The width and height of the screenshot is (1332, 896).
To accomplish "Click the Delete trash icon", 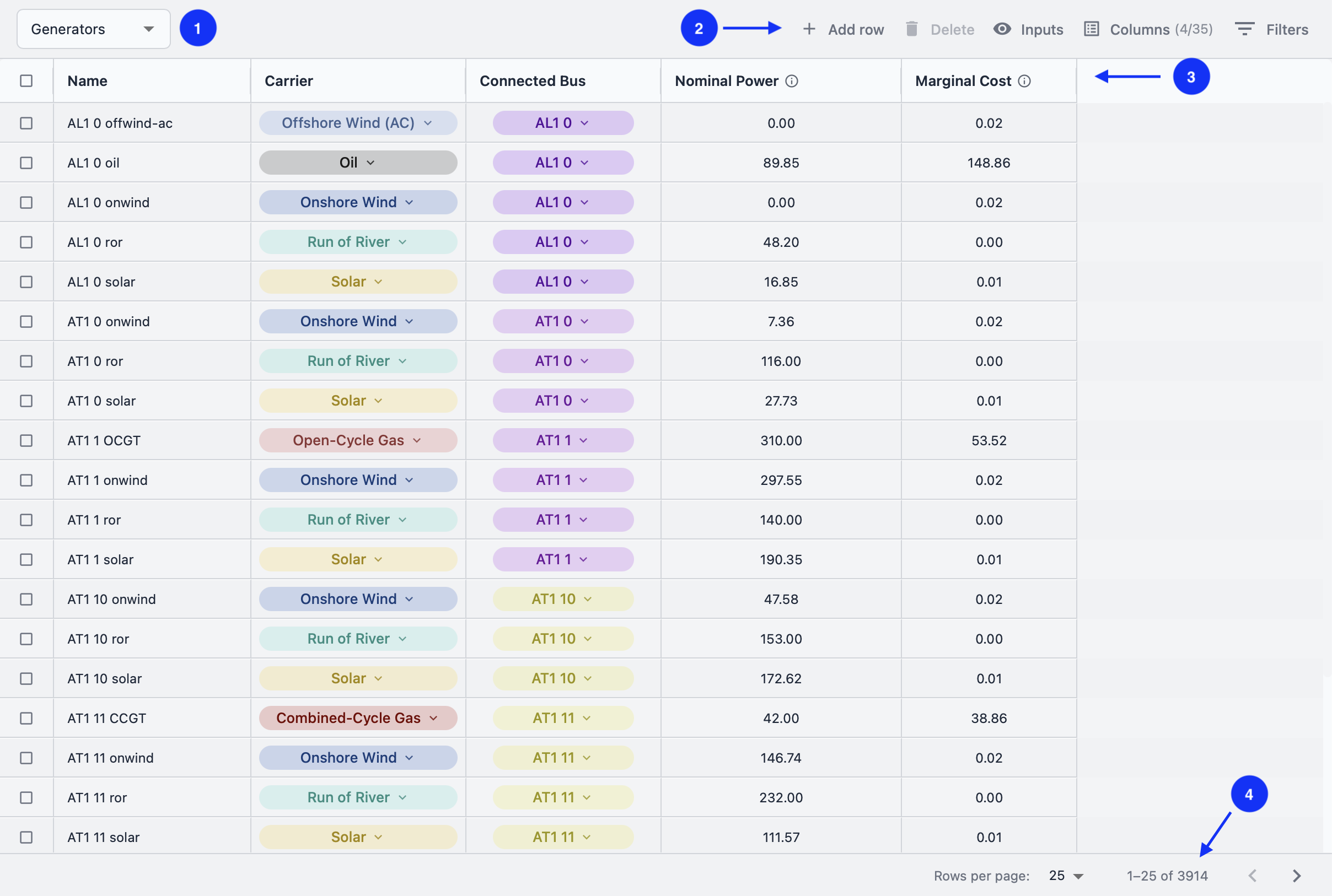I will [912, 29].
